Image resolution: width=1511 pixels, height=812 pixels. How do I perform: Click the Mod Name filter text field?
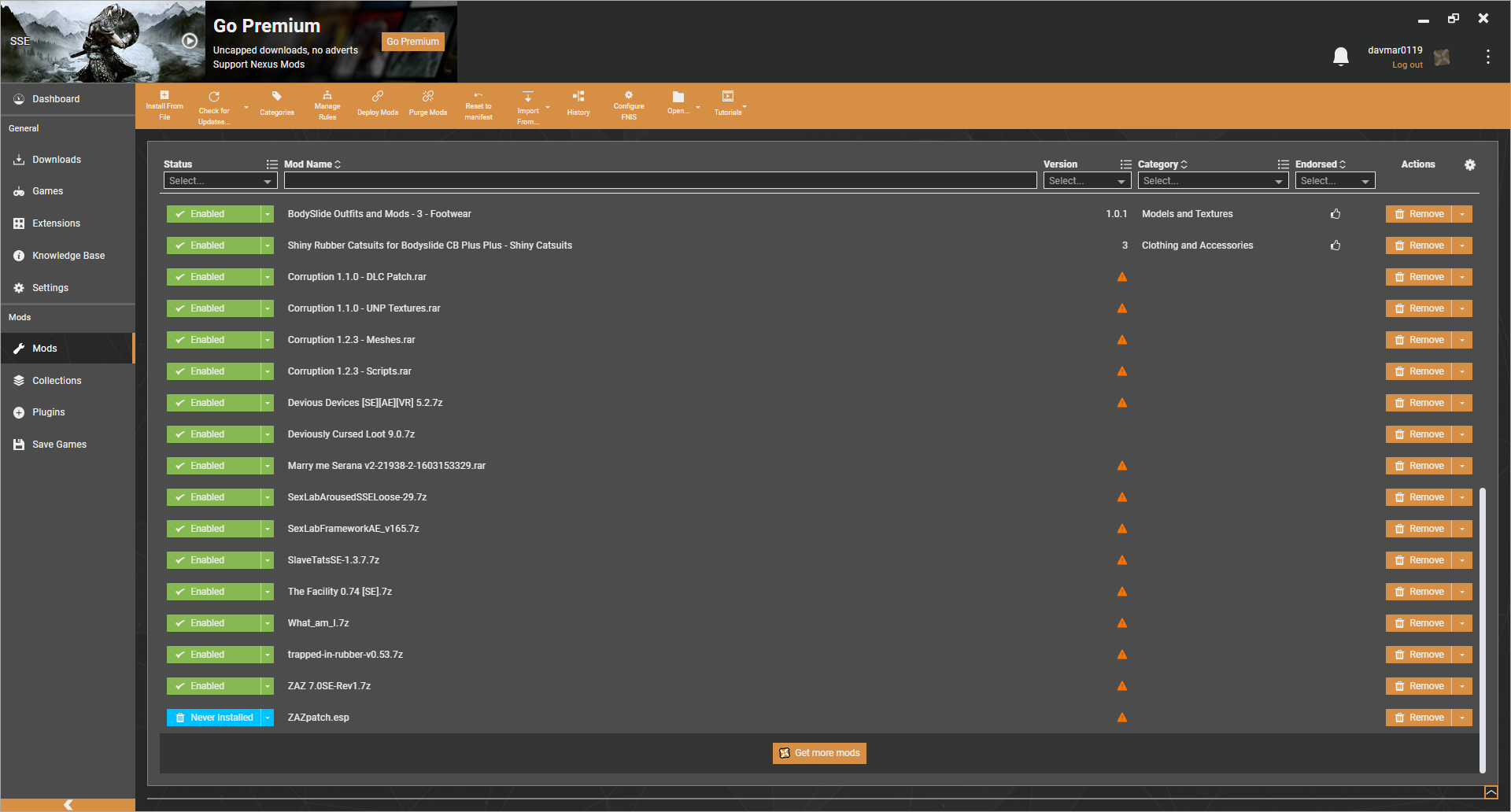coord(660,181)
